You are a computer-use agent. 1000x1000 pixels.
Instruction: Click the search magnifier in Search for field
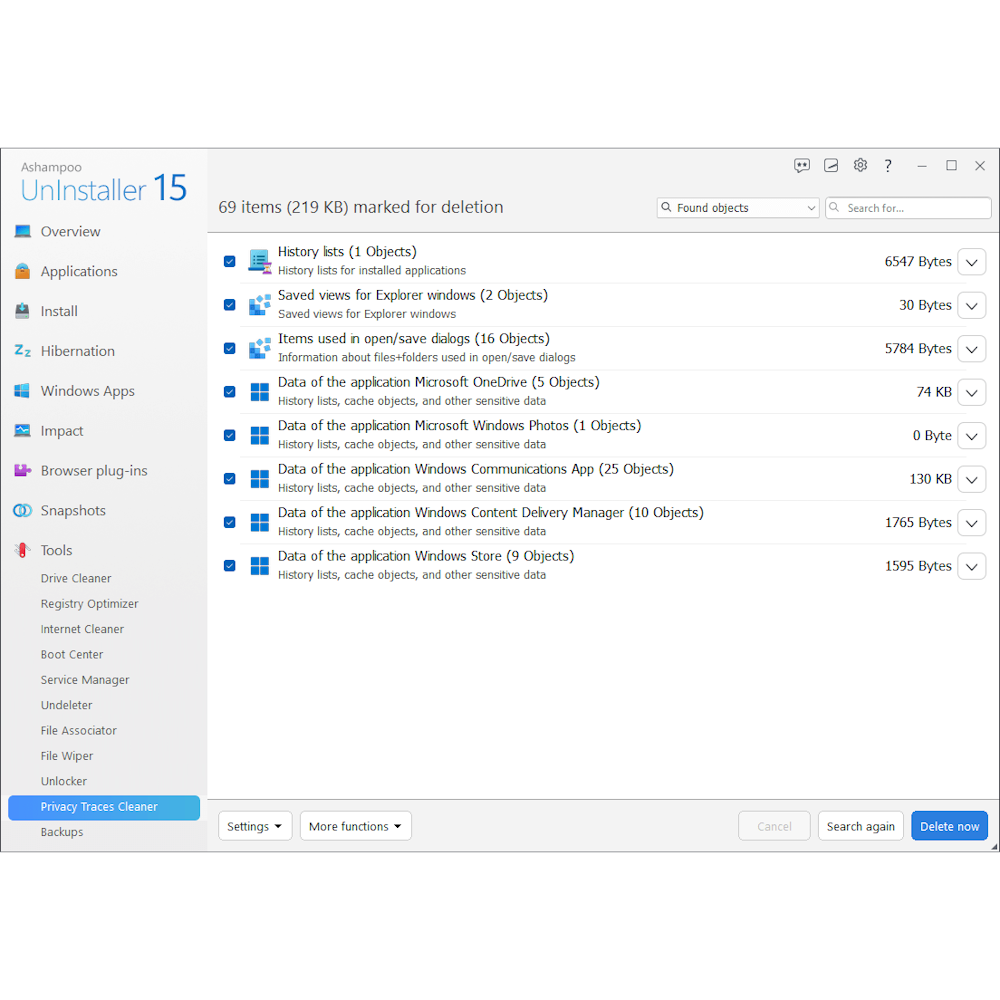(834, 207)
